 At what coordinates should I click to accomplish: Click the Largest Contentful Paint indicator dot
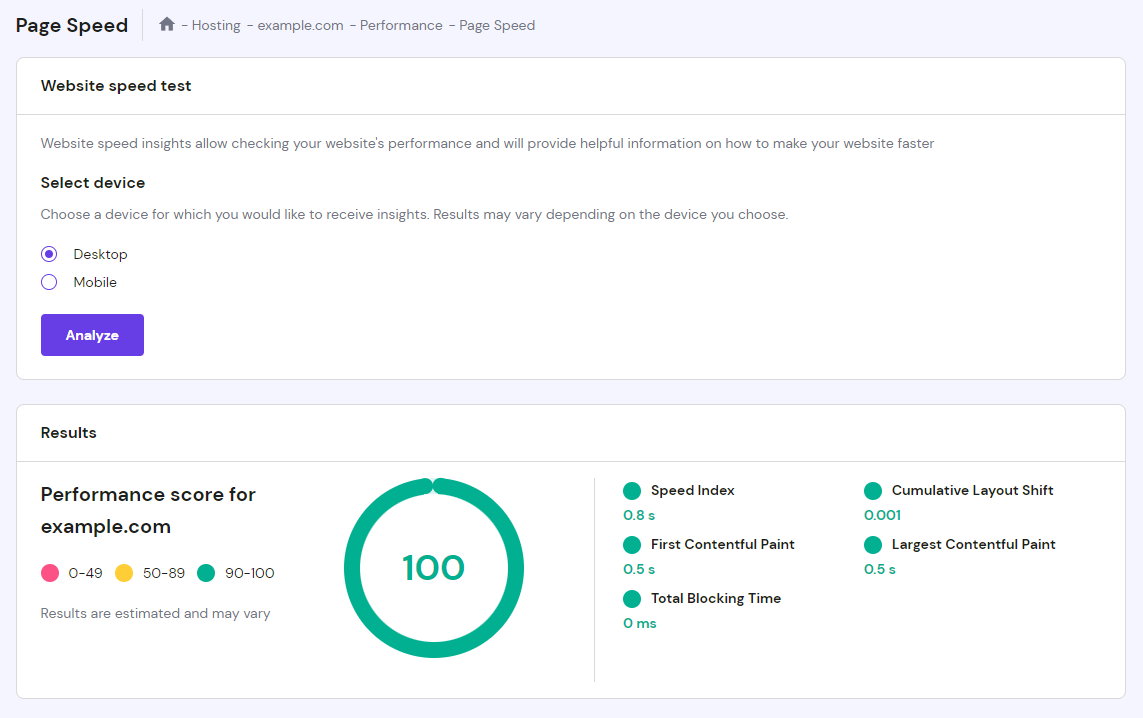872,544
